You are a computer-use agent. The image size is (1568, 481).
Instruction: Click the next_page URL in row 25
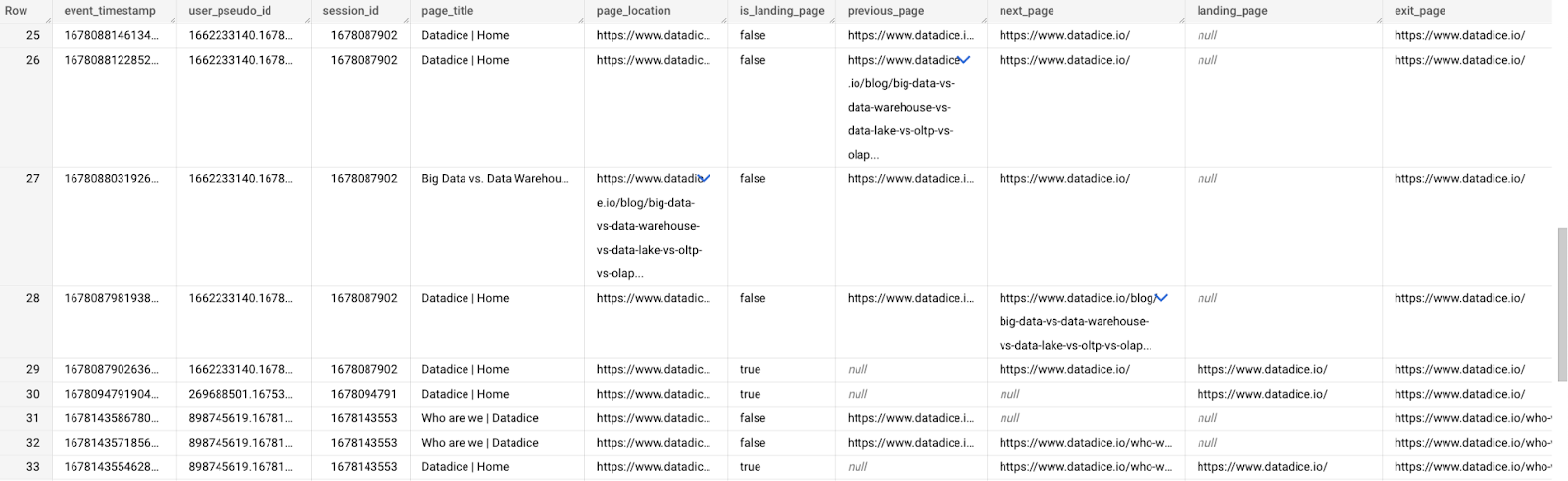(1064, 35)
